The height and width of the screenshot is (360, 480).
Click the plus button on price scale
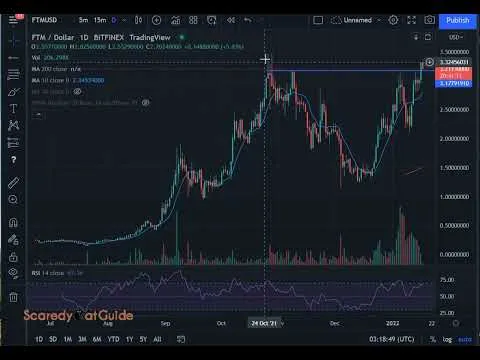[429, 62]
